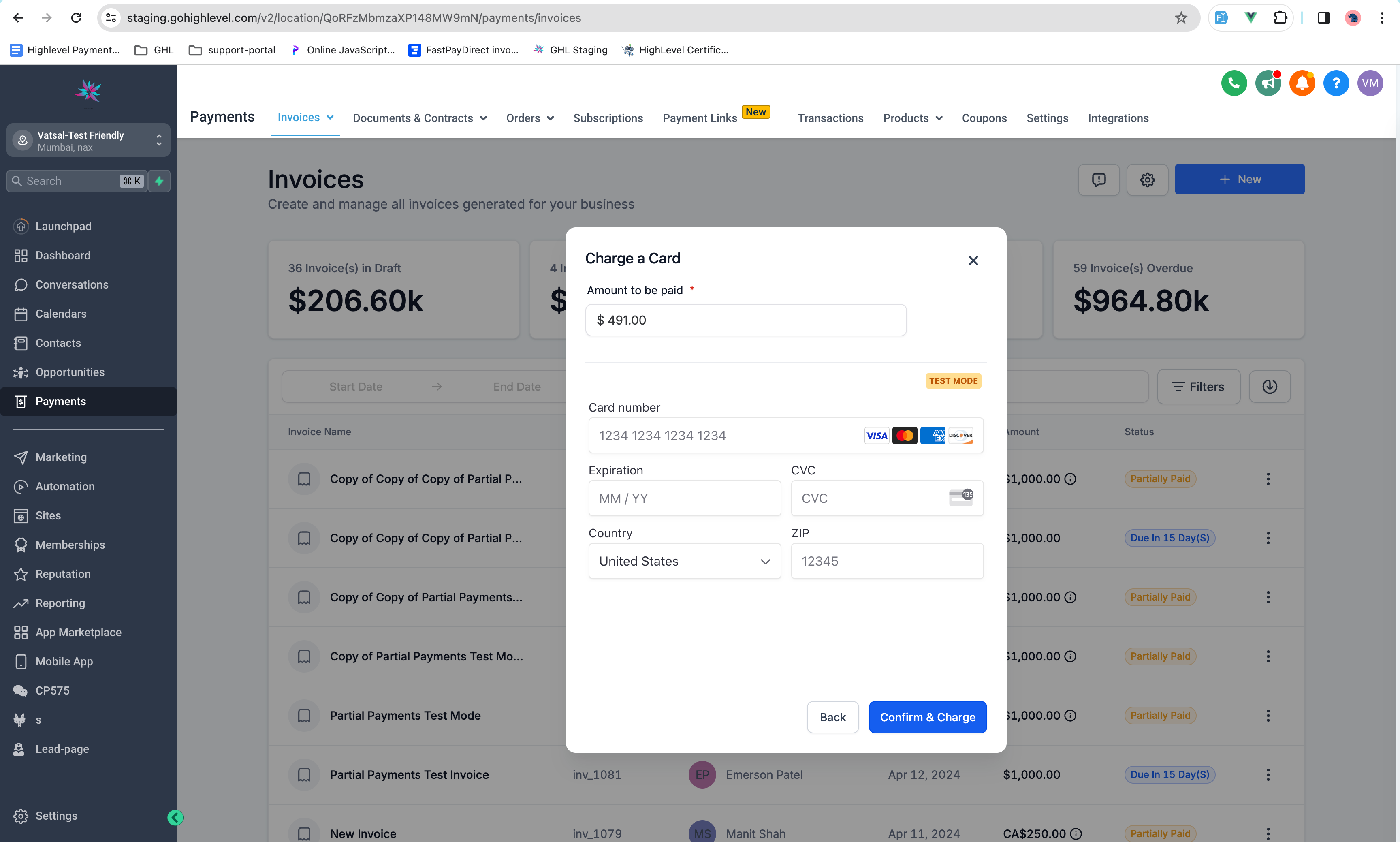Collapse sidebar with green arrow icon

[175, 817]
